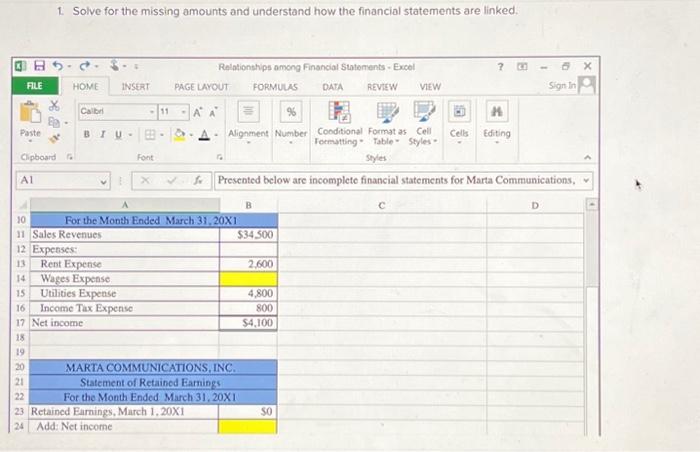700x452 pixels.
Task: Open the font size 11 dropdown
Action: (183, 112)
